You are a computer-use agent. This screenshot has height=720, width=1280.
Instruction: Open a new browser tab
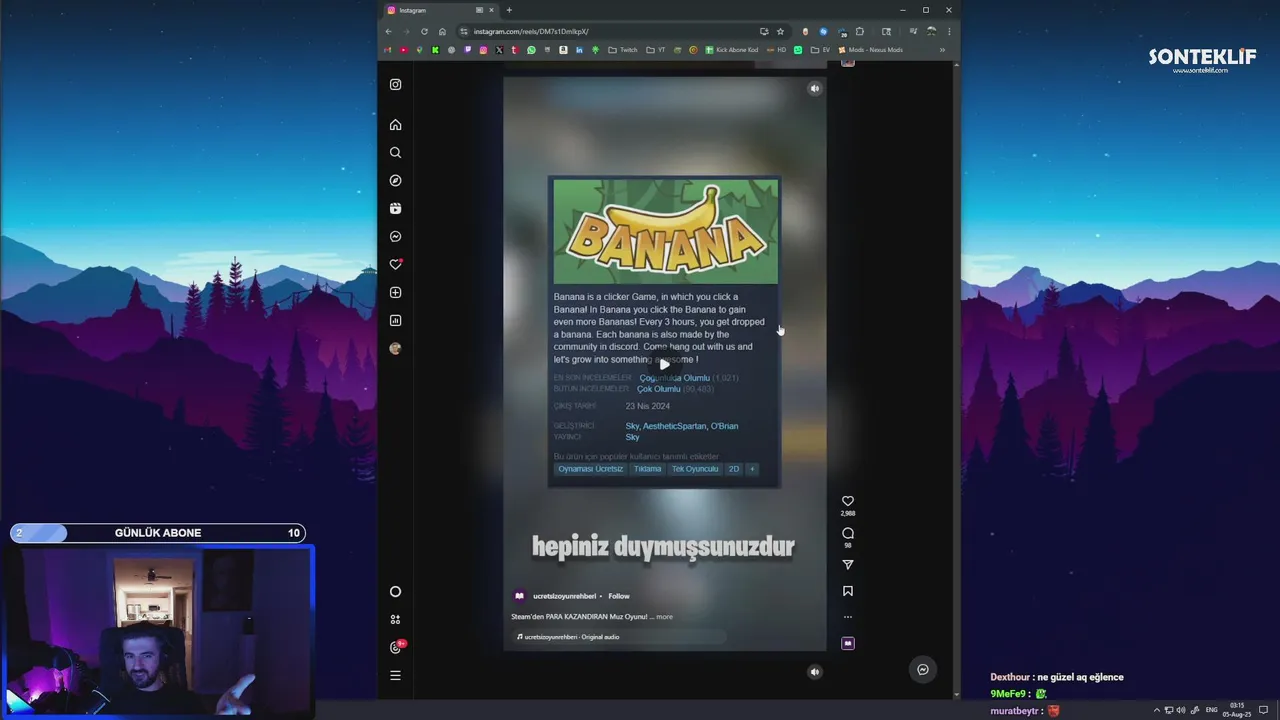[x=509, y=10]
